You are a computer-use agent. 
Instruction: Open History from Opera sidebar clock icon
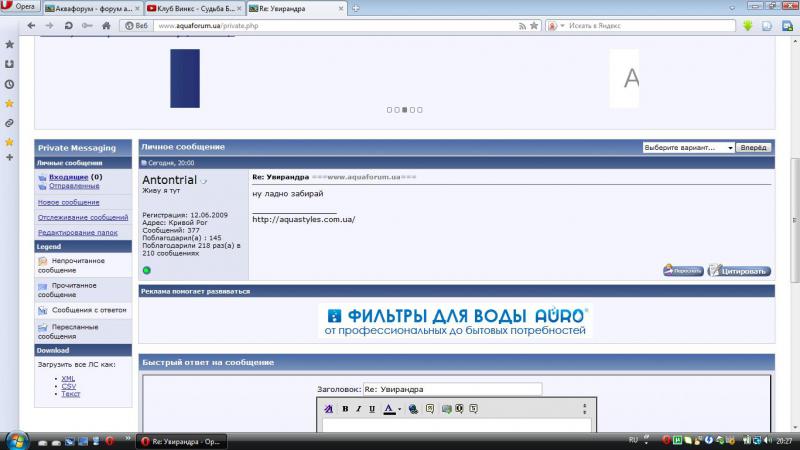(10, 83)
